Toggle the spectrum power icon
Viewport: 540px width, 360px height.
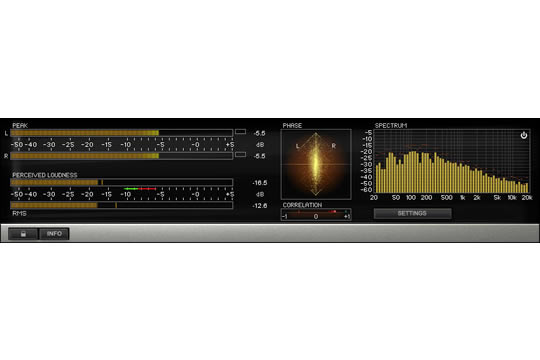523,135
